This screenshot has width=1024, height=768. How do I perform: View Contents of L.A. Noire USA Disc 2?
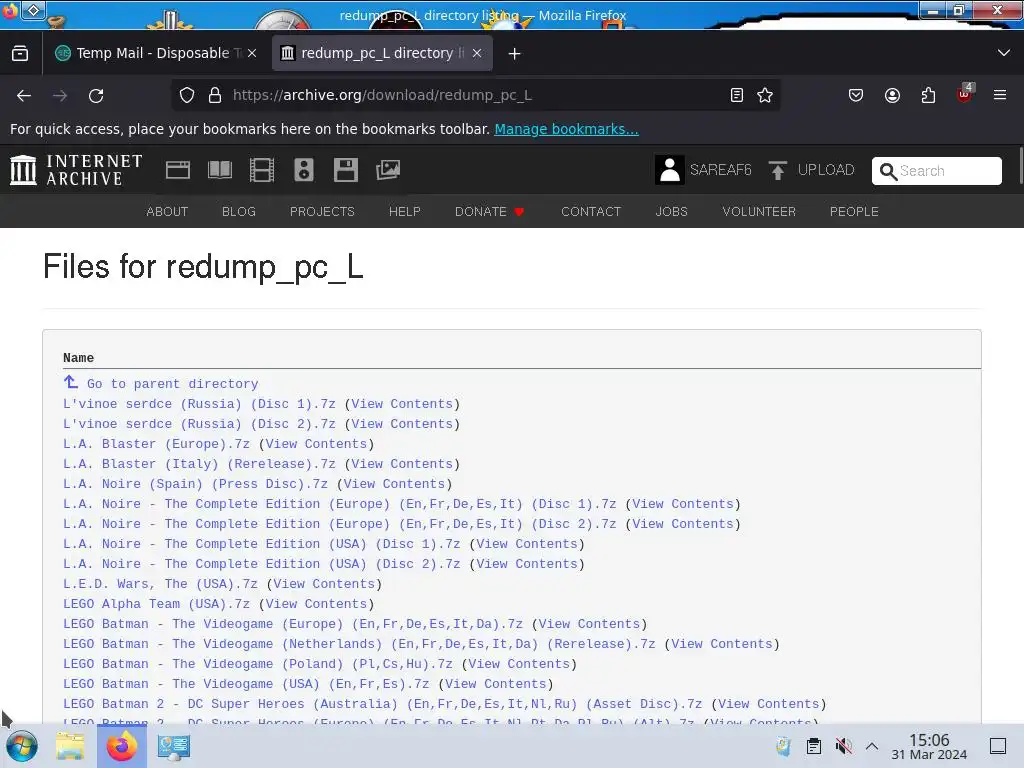pyautogui.click(x=527, y=564)
